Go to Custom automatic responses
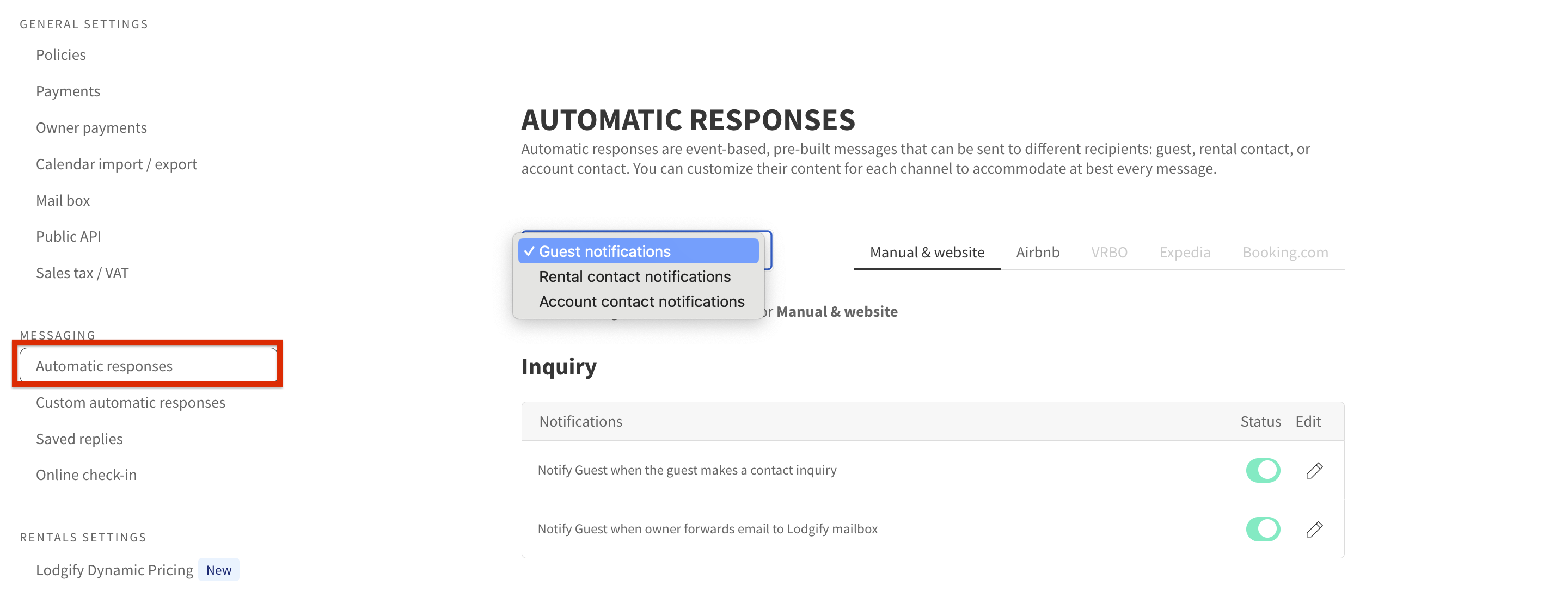The height and width of the screenshot is (591, 1568). (x=130, y=402)
